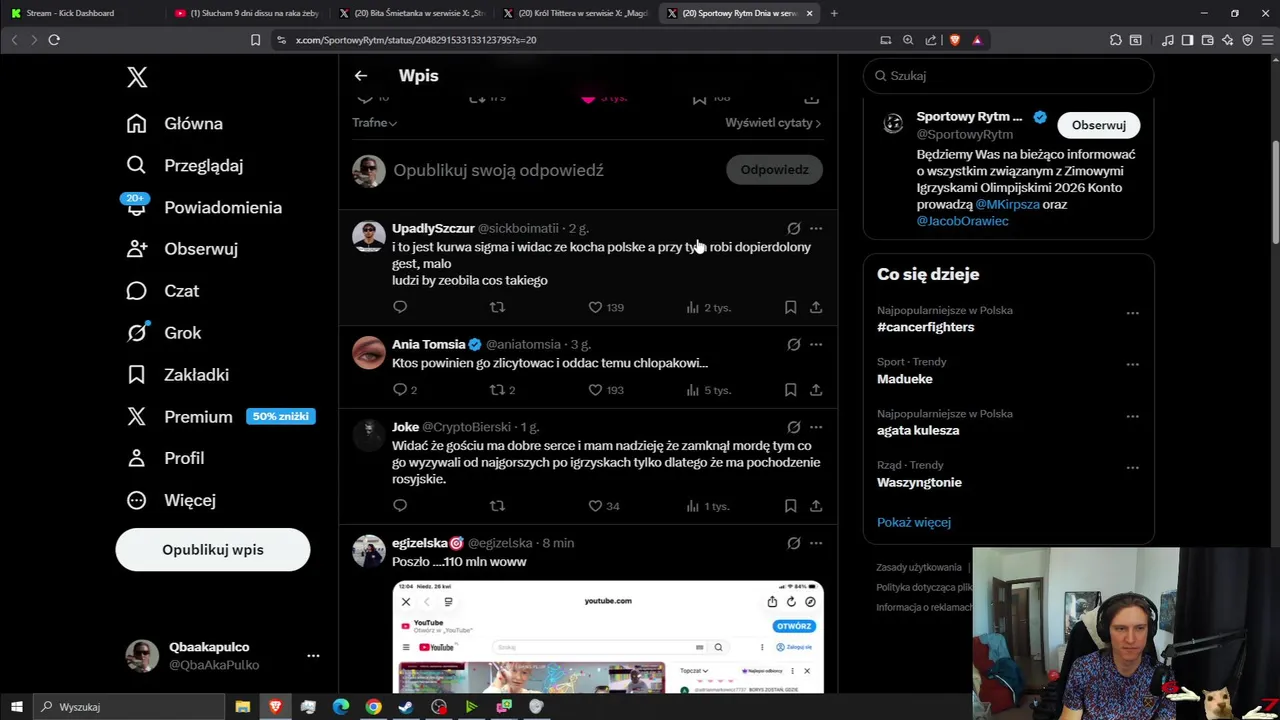The height and width of the screenshot is (720, 1280).
Task: Reply to Joke's post
Action: pos(400,506)
